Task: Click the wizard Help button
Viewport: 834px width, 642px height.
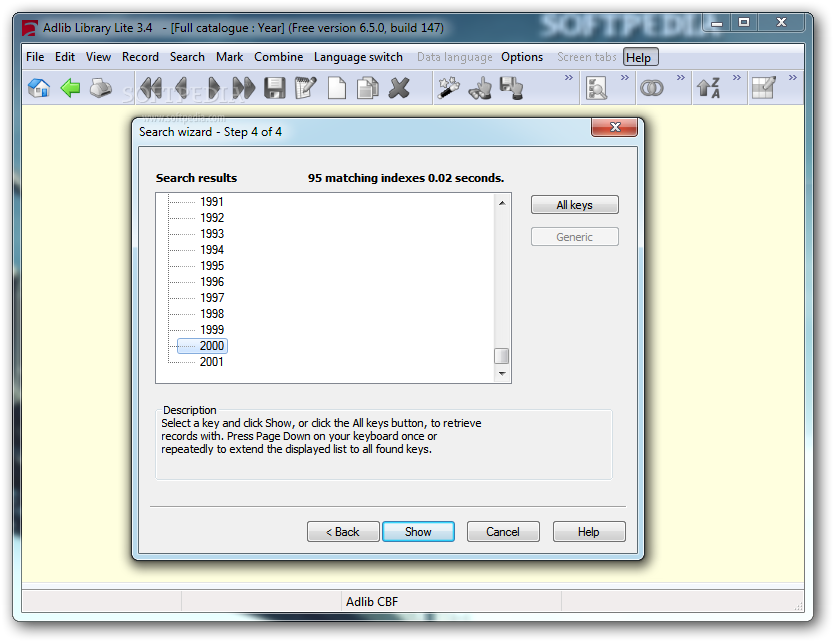Action: (589, 531)
